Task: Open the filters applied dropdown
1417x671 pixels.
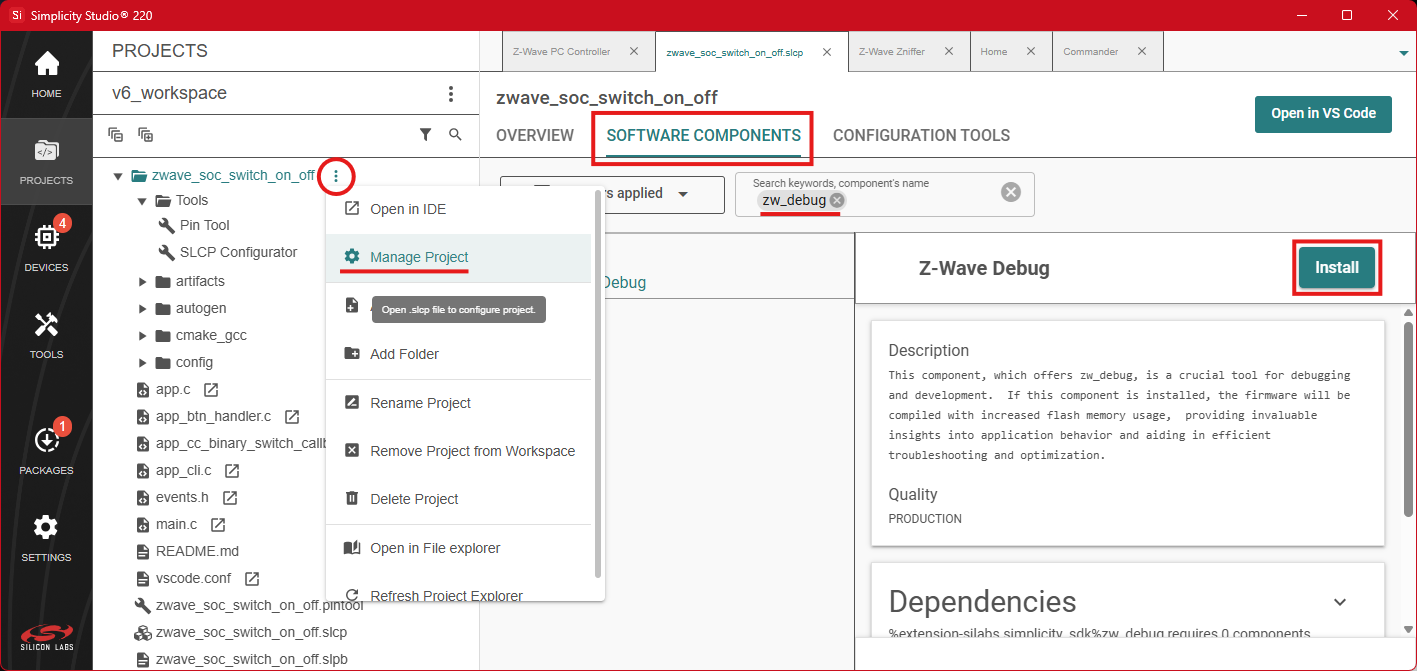Action: 683,194
